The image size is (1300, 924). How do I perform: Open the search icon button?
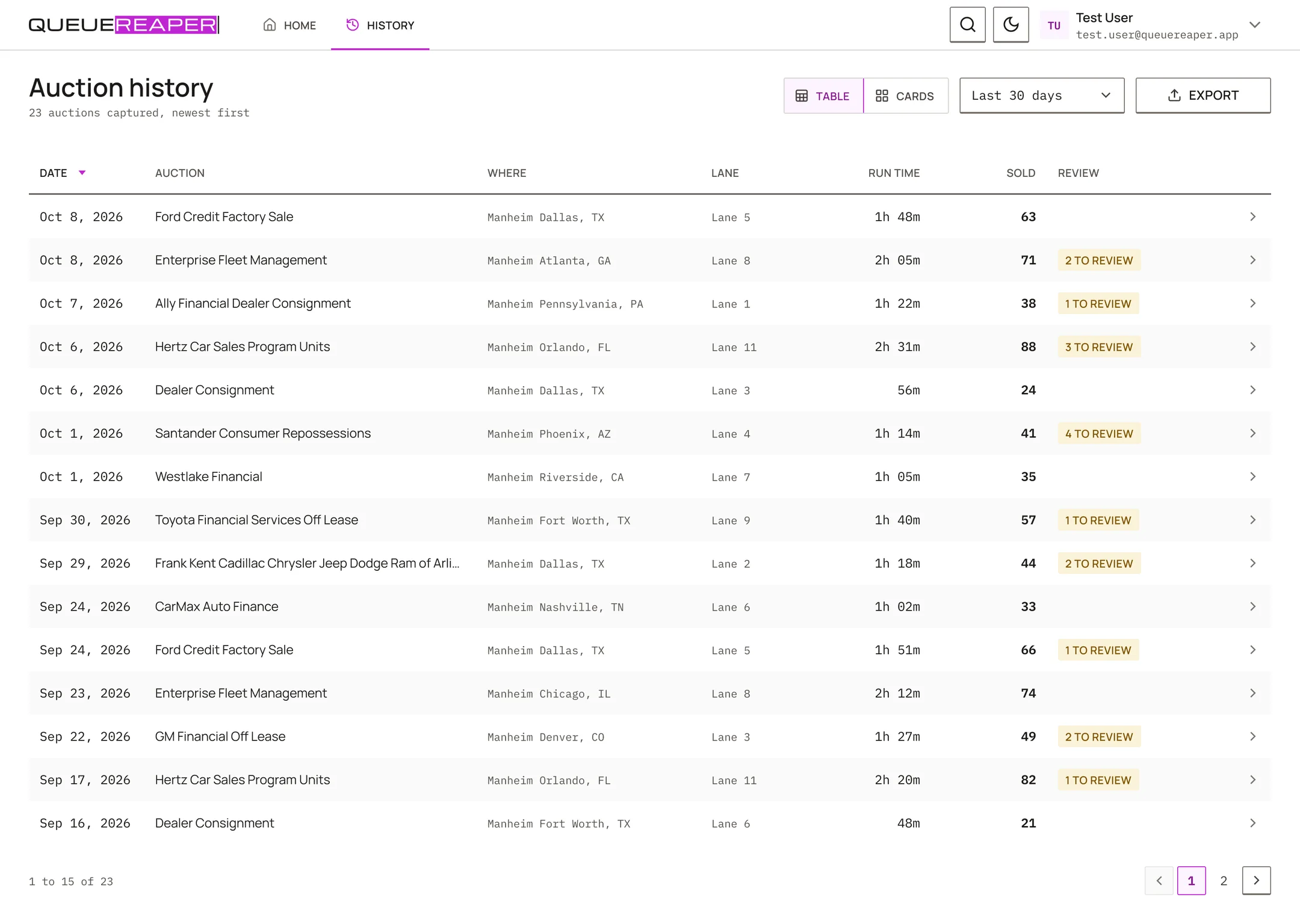pyautogui.click(x=968, y=25)
